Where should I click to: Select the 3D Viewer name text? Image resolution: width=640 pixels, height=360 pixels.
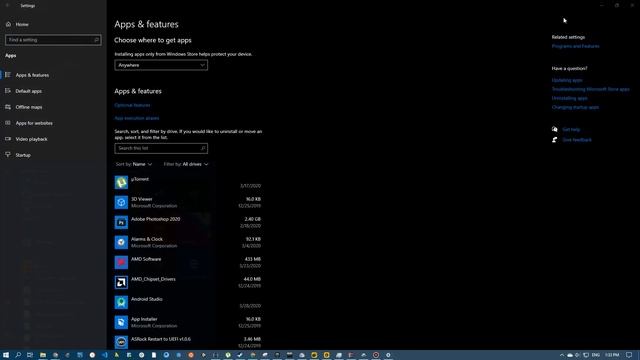[x=142, y=199]
